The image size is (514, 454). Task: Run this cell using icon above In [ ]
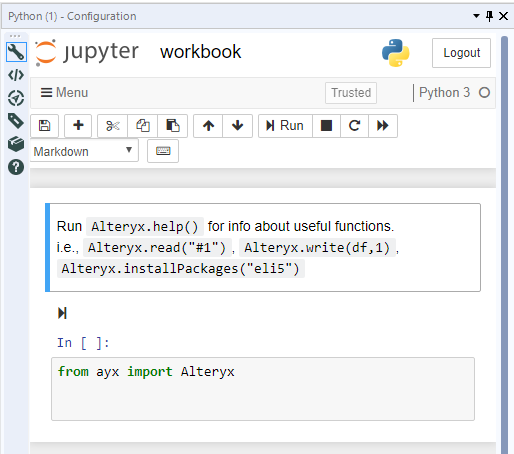pos(62,313)
